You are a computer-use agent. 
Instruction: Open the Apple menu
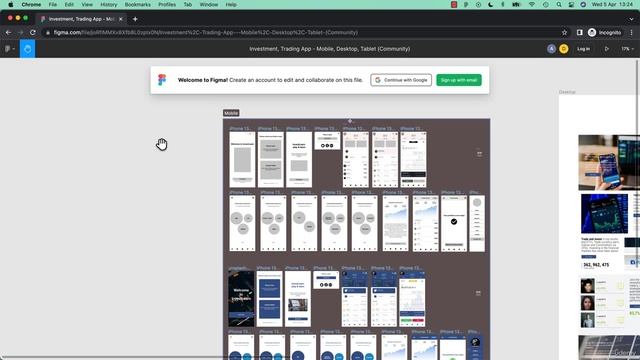click(x=11, y=4)
